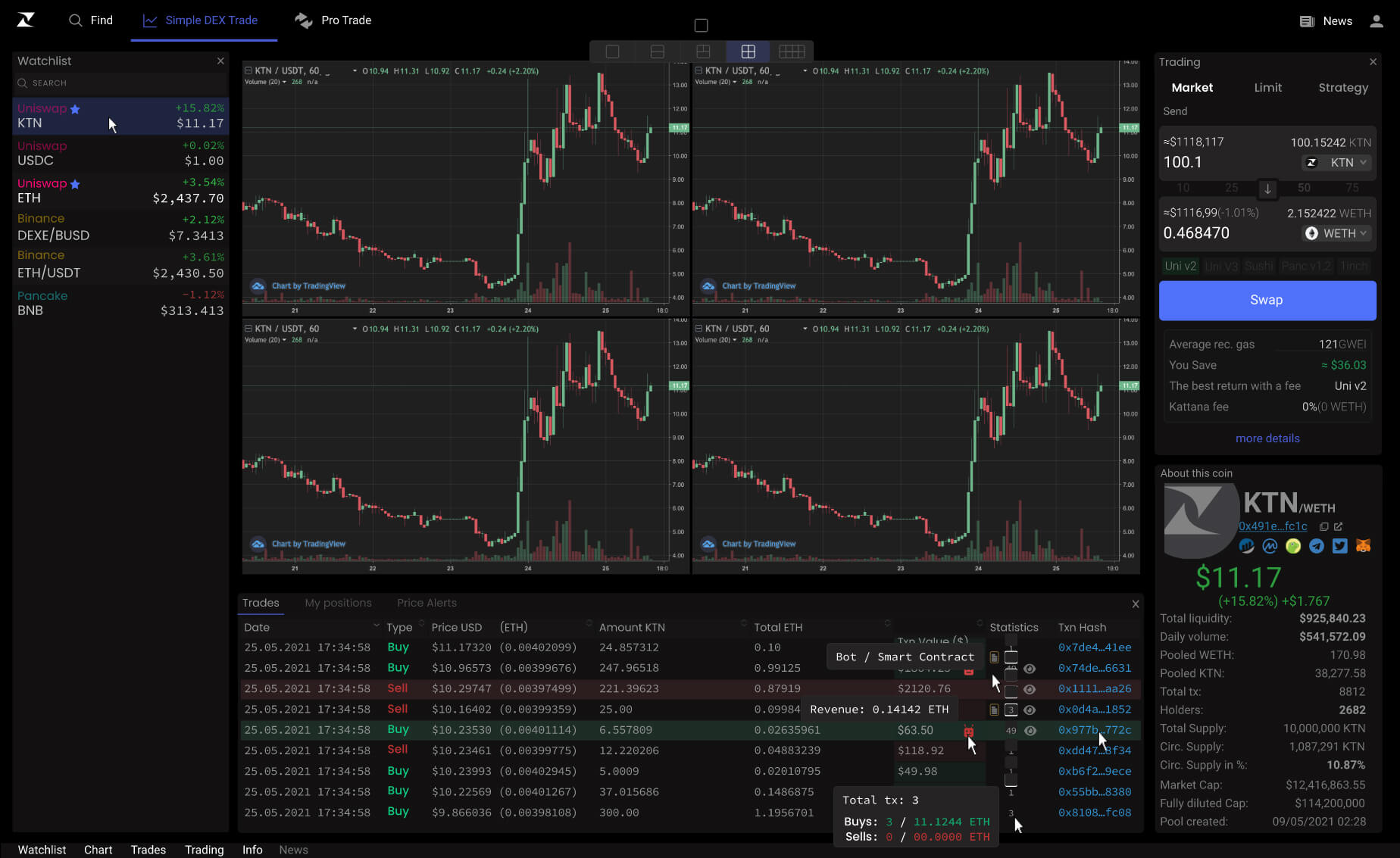The height and width of the screenshot is (858, 1400).
Task: Open the Telegram link icon
Action: [1317, 546]
